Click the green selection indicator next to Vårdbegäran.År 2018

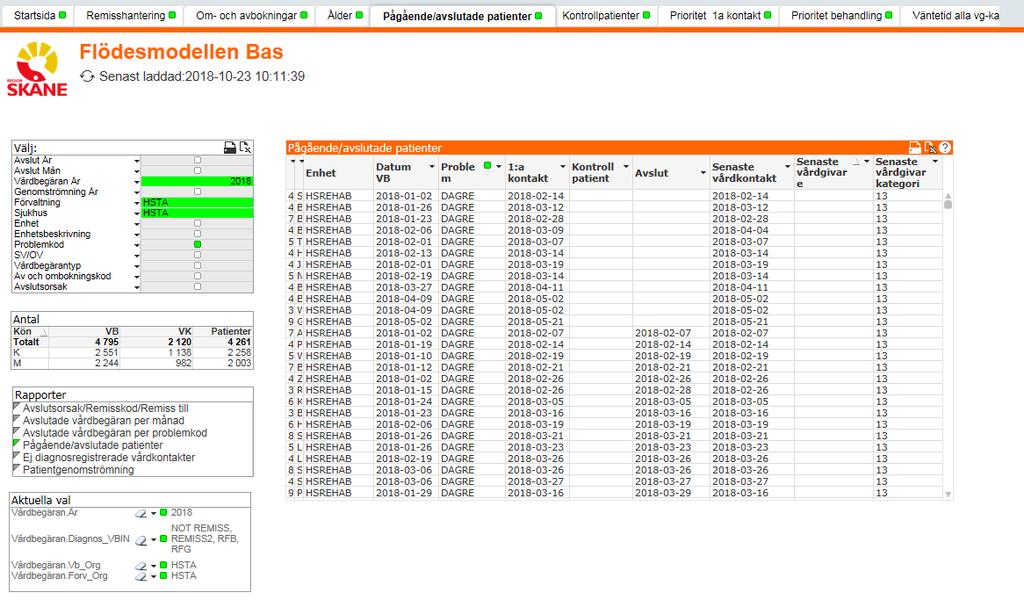pos(163,513)
